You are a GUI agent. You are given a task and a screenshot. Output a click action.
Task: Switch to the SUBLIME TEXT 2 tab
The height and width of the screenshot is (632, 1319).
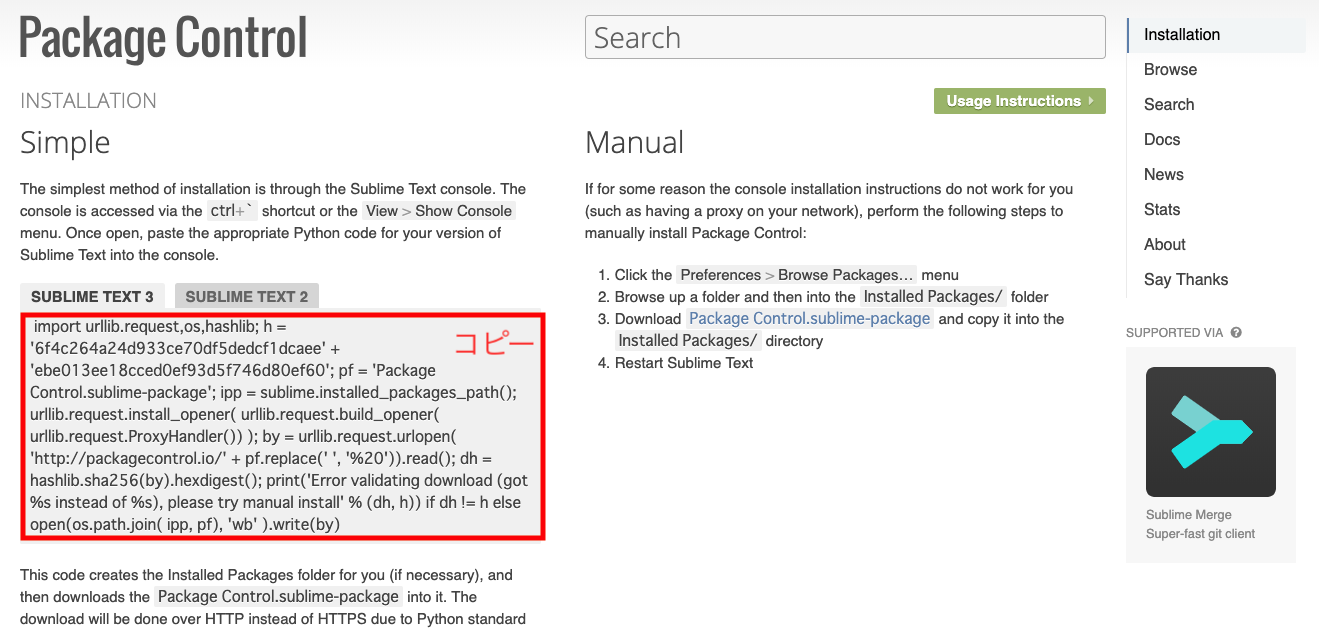247,296
